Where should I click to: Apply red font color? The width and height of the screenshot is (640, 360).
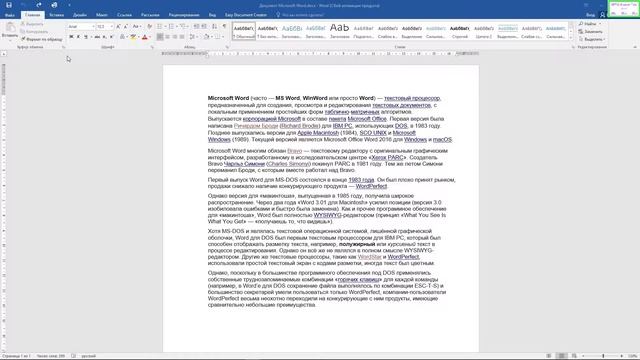click(x=144, y=37)
